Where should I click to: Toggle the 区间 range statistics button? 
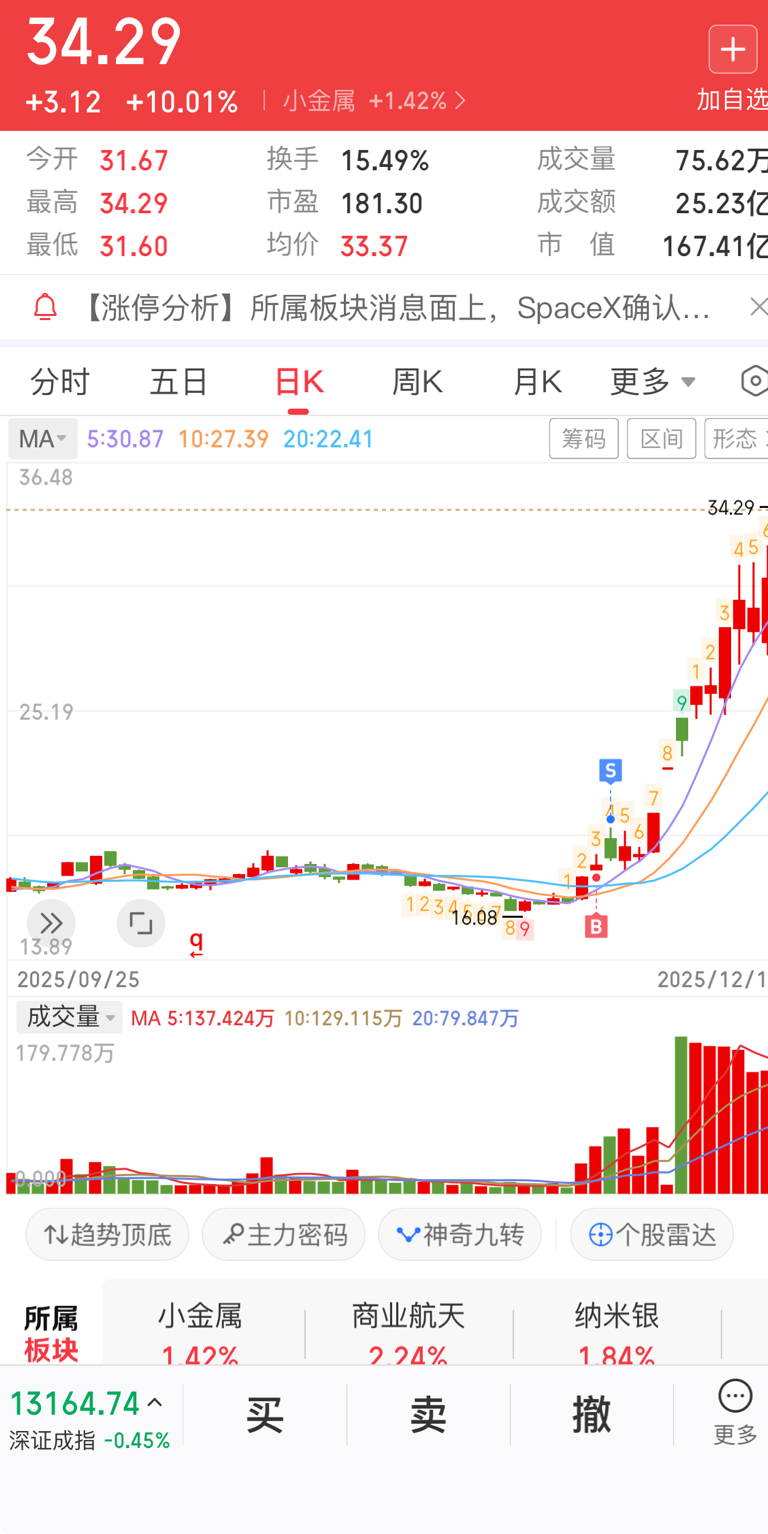pyautogui.click(x=661, y=439)
